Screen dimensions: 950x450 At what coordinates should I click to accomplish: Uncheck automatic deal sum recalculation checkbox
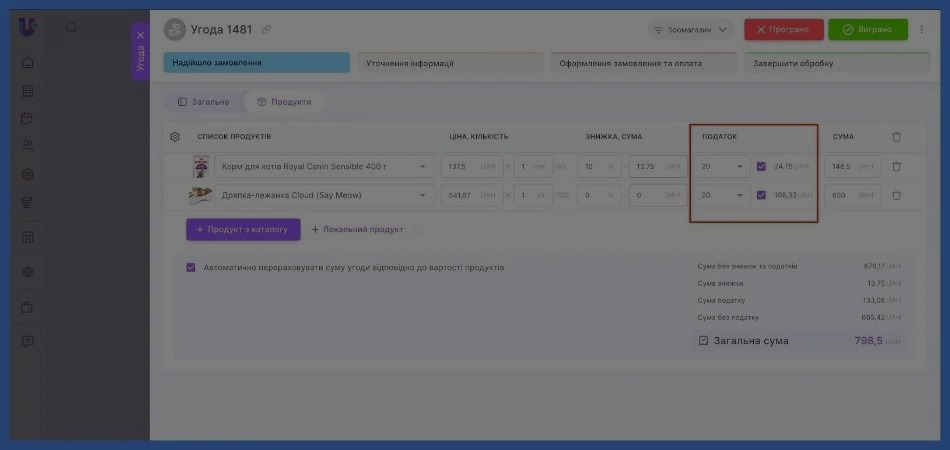pyautogui.click(x=191, y=268)
